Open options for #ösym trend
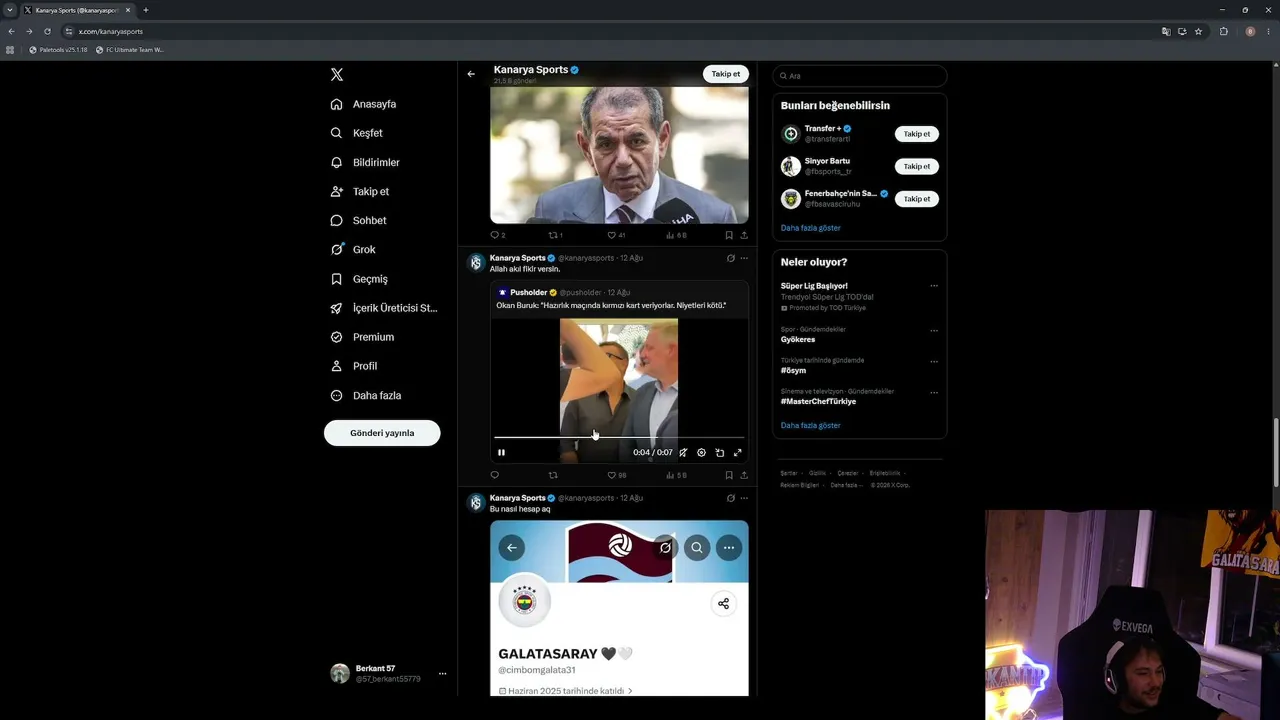The height and width of the screenshot is (720, 1280). [x=934, y=361]
